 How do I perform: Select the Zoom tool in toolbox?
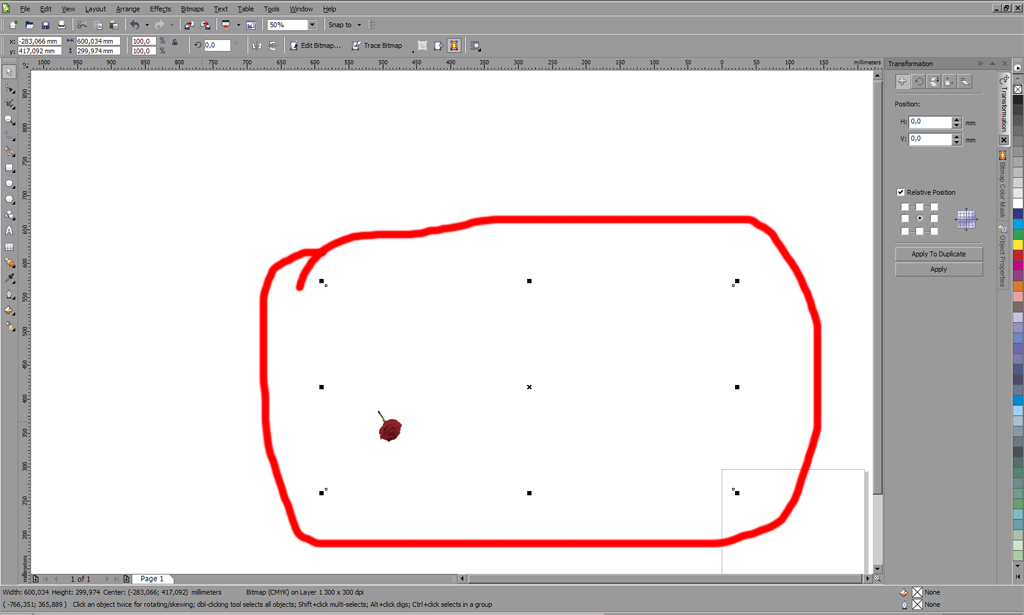[9, 120]
